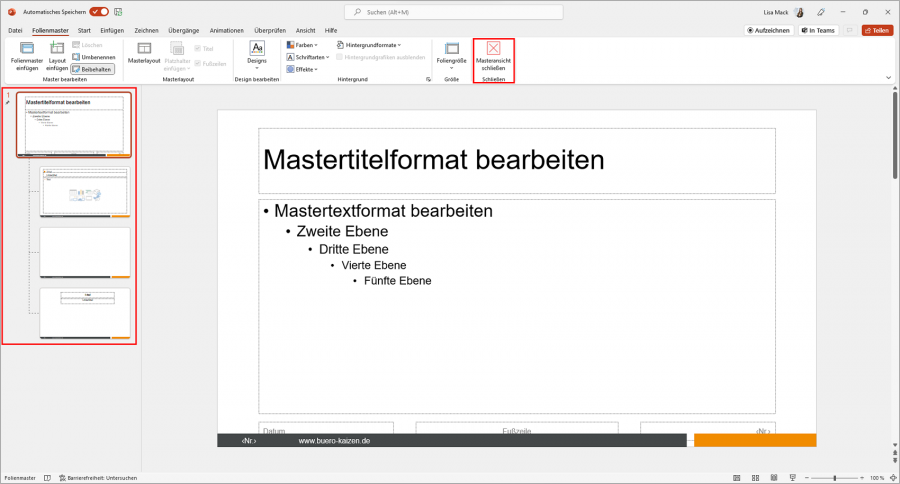Toggle Automatisches Speichern switch
Viewport: 900px width, 484px height.
coord(99,11)
